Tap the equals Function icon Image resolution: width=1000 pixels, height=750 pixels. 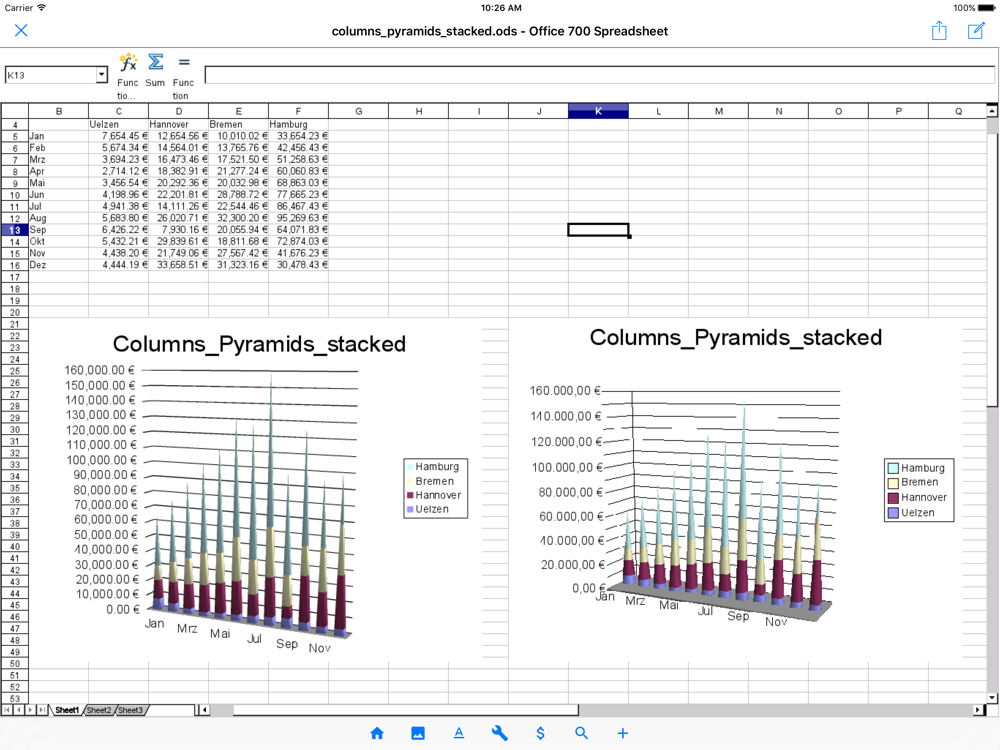click(183, 63)
